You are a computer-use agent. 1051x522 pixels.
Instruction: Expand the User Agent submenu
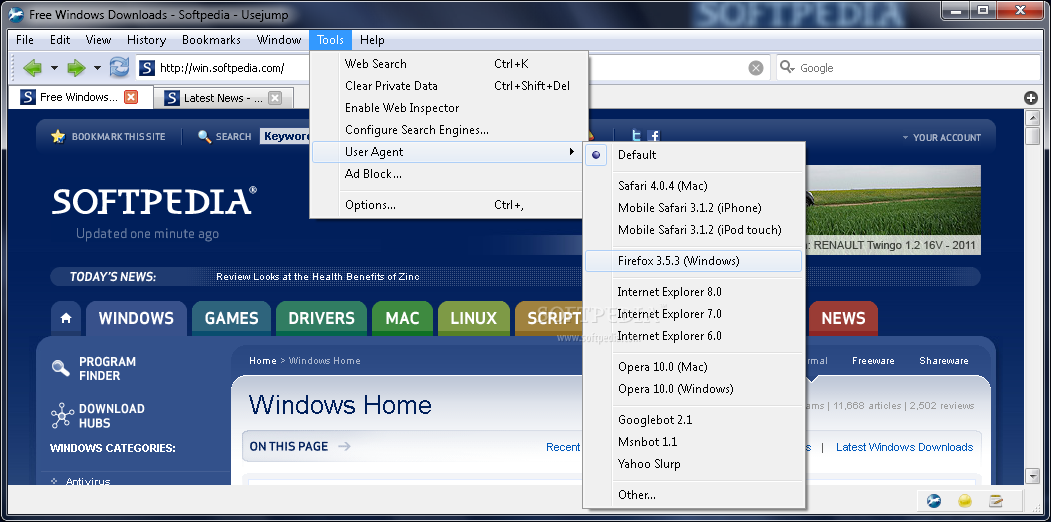click(x=448, y=152)
